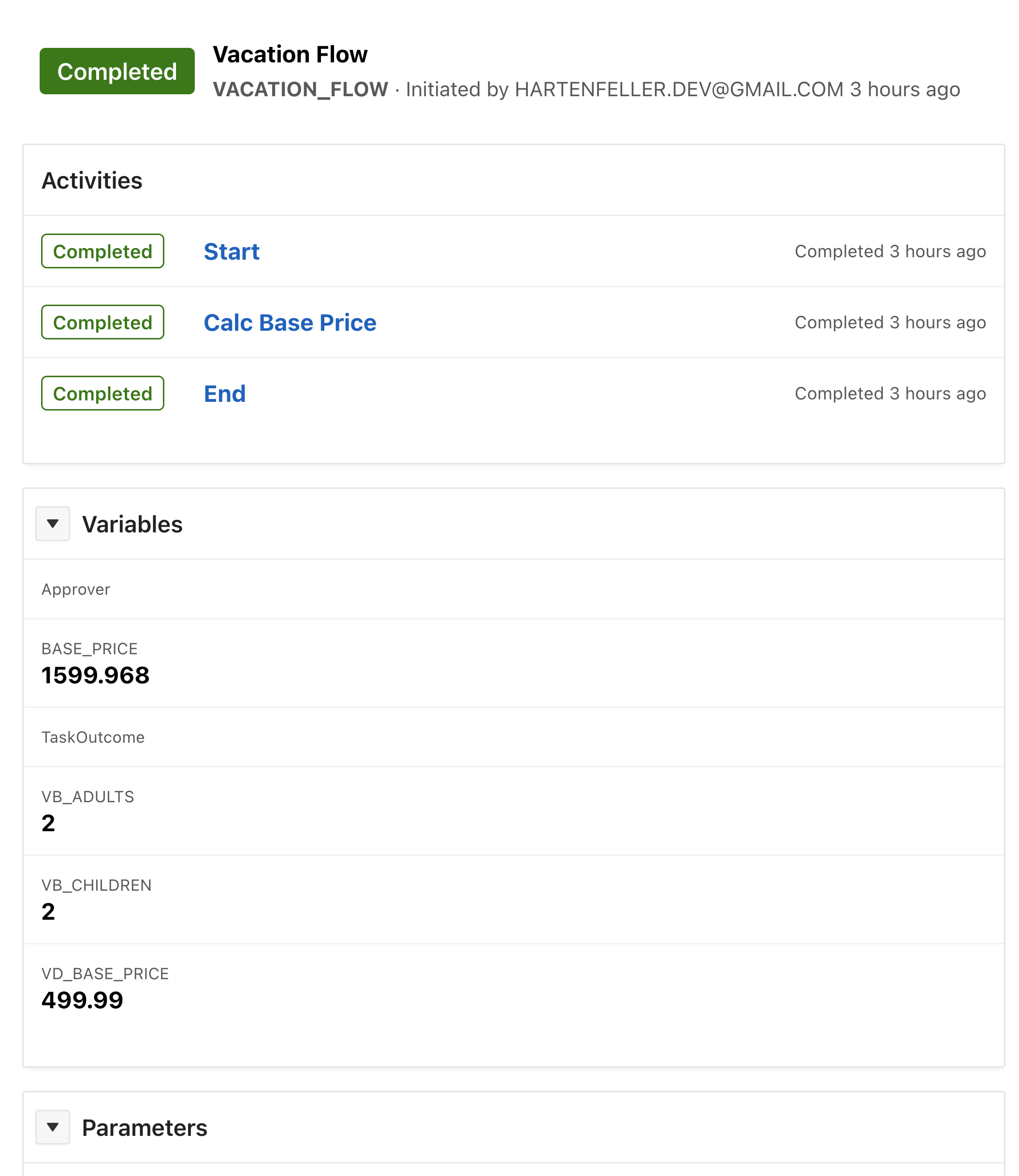
Task: Select the VD_BASE_PRICE value 499.99
Action: (x=83, y=1000)
